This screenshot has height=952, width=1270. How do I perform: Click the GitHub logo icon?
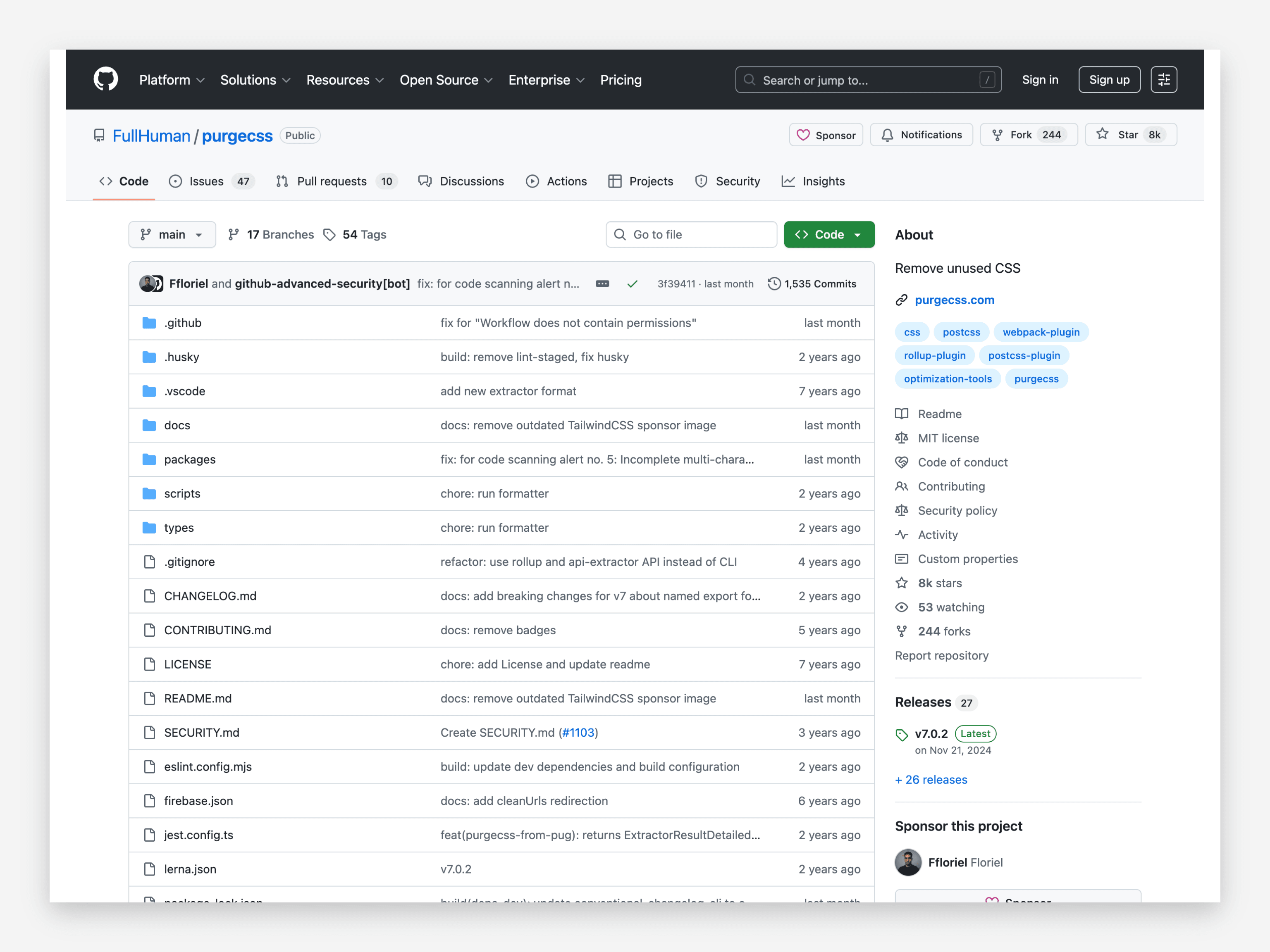click(106, 79)
